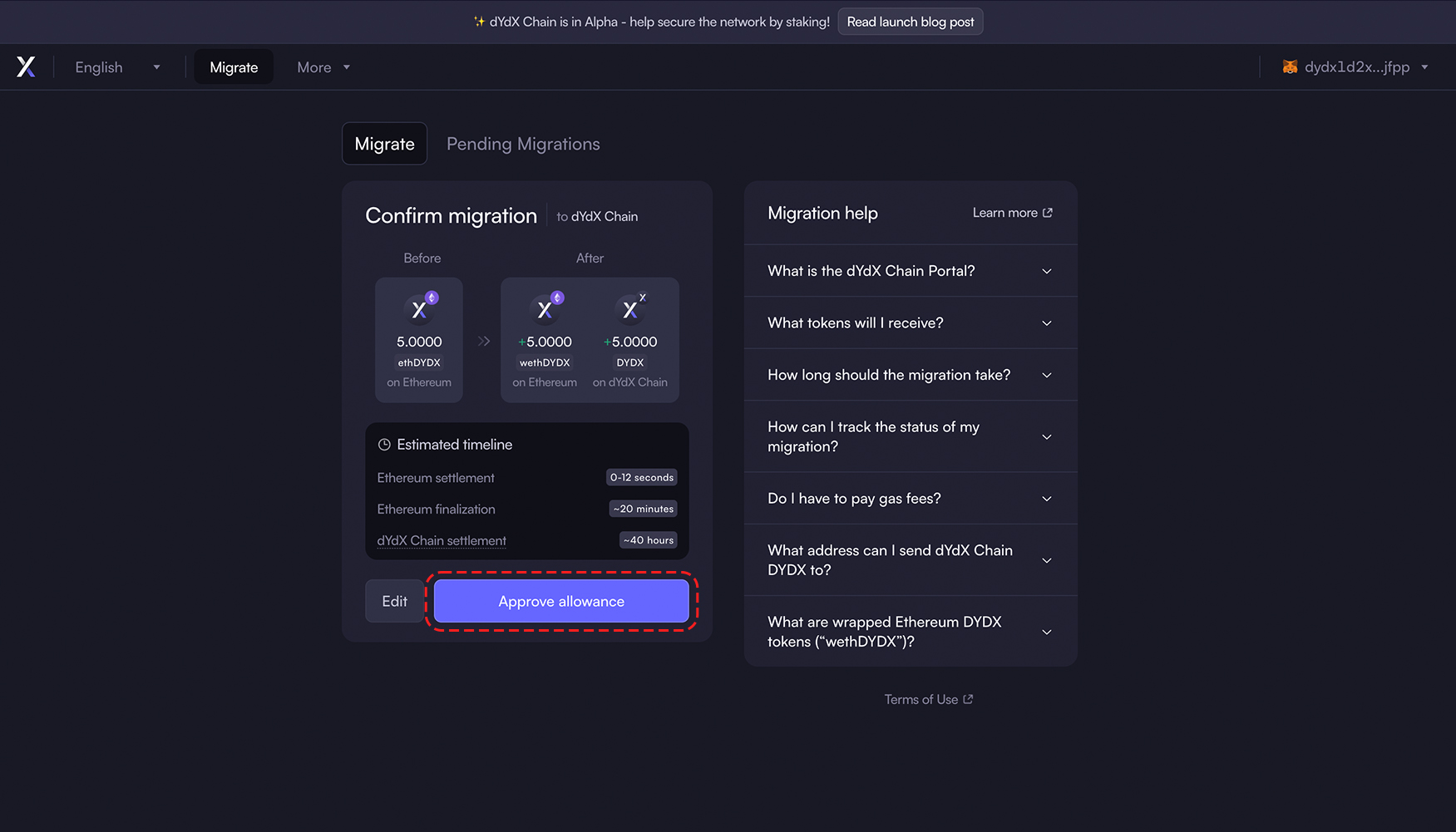Expand 'What are wrapped Ethereum DYDX tokens' question
The width and height of the screenshot is (1456, 832).
click(x=911, y=632)
